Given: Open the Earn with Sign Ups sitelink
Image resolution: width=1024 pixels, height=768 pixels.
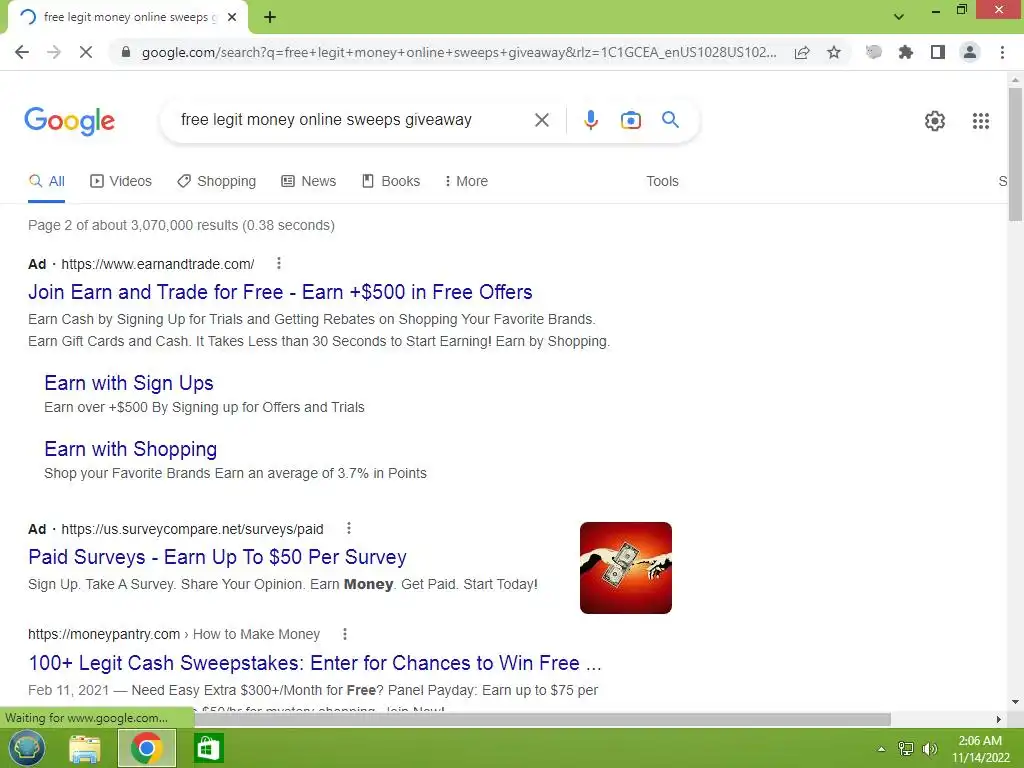Looking at the screenshot, I should click(129, 383).
